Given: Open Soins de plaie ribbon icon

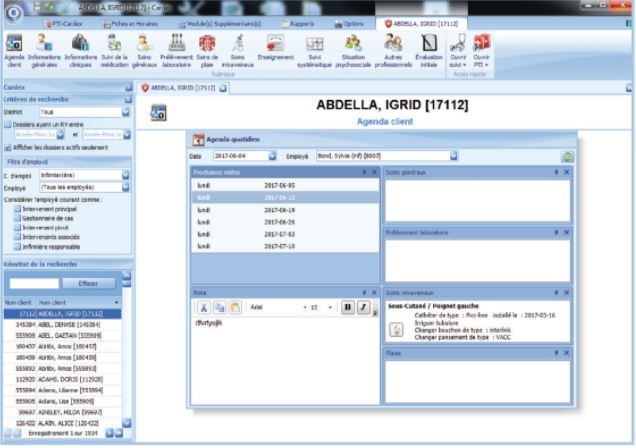Looking at the screenshot, I should click(x=207, y=51).
